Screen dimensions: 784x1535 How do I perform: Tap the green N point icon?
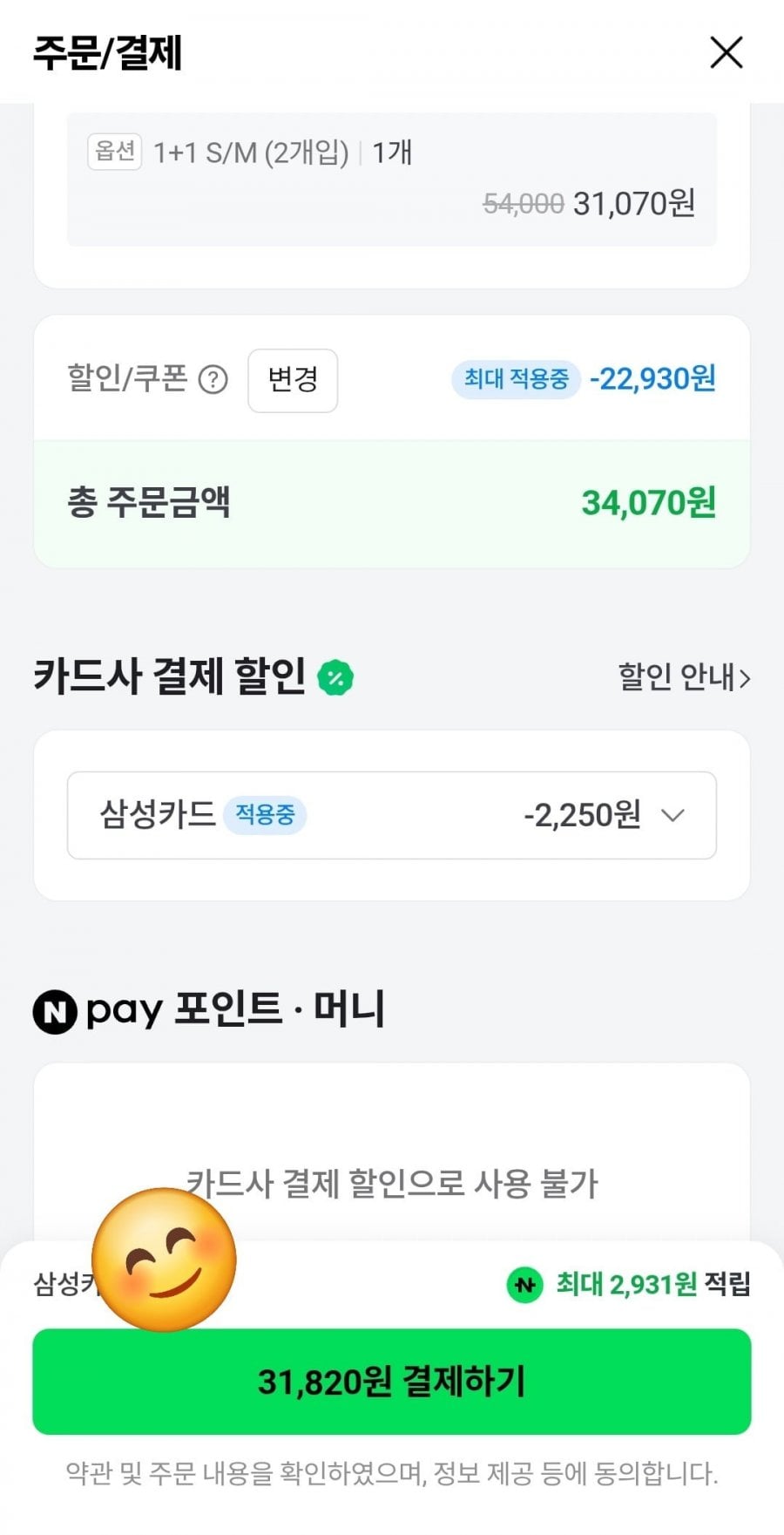coord(524,1284)
